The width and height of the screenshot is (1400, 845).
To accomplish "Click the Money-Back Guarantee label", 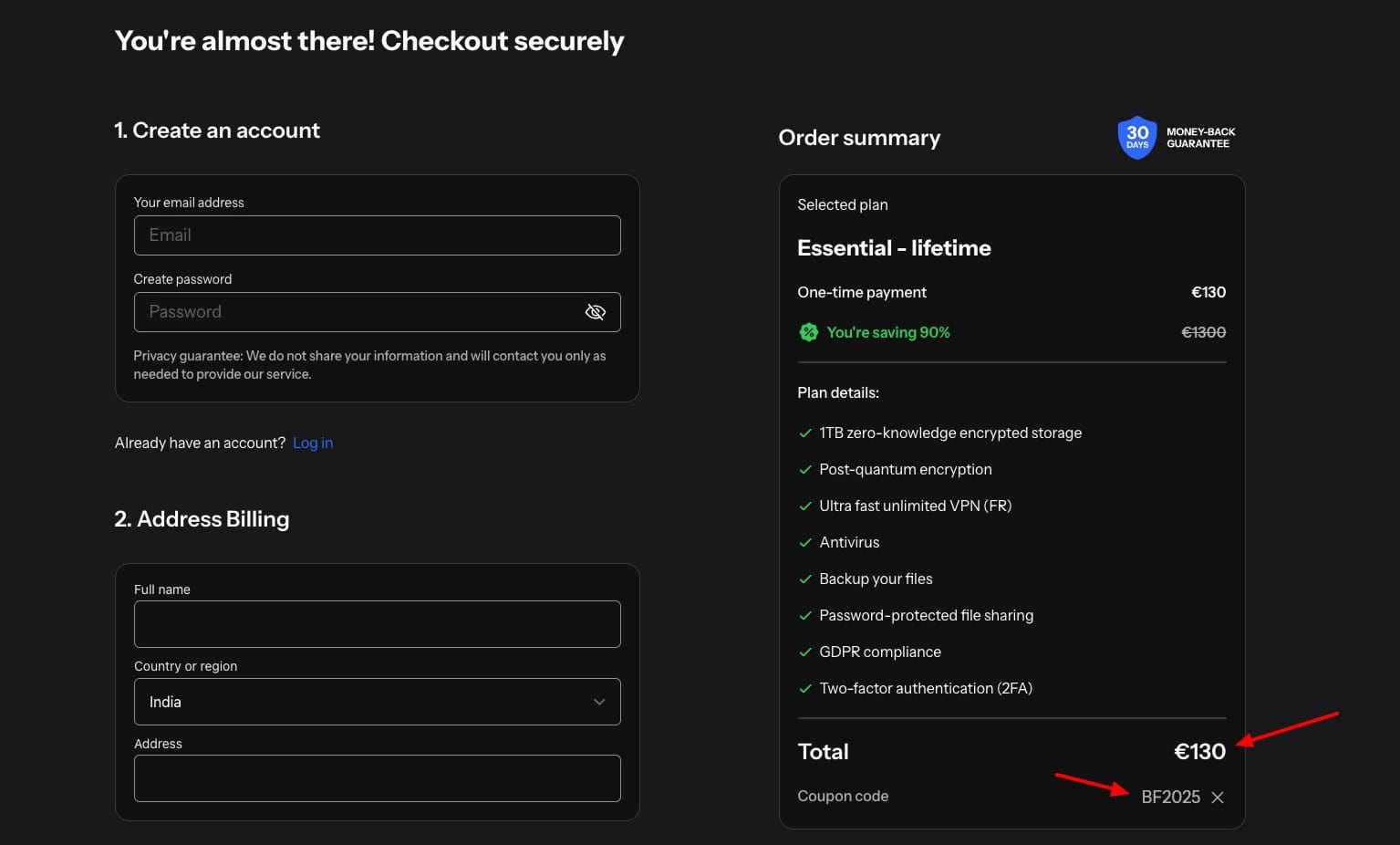I will (1200, 138).
